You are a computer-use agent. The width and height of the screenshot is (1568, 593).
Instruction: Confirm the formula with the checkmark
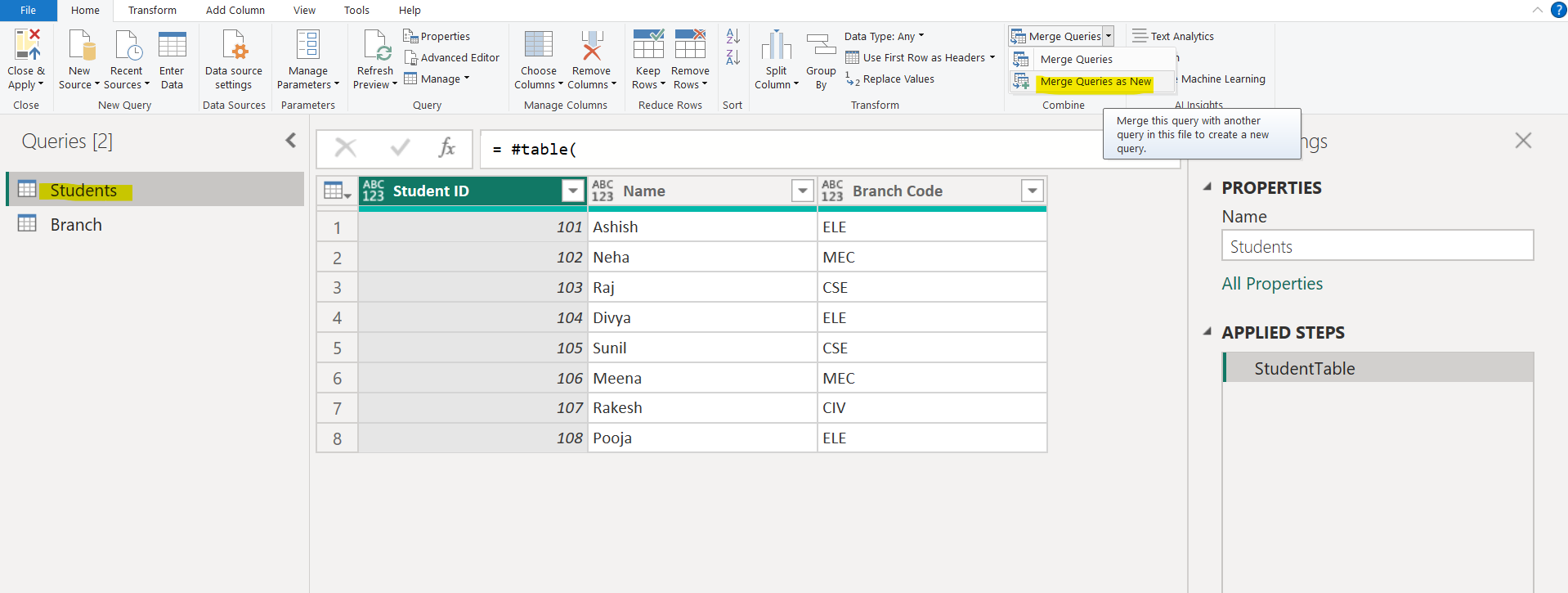tap(400, 148)
